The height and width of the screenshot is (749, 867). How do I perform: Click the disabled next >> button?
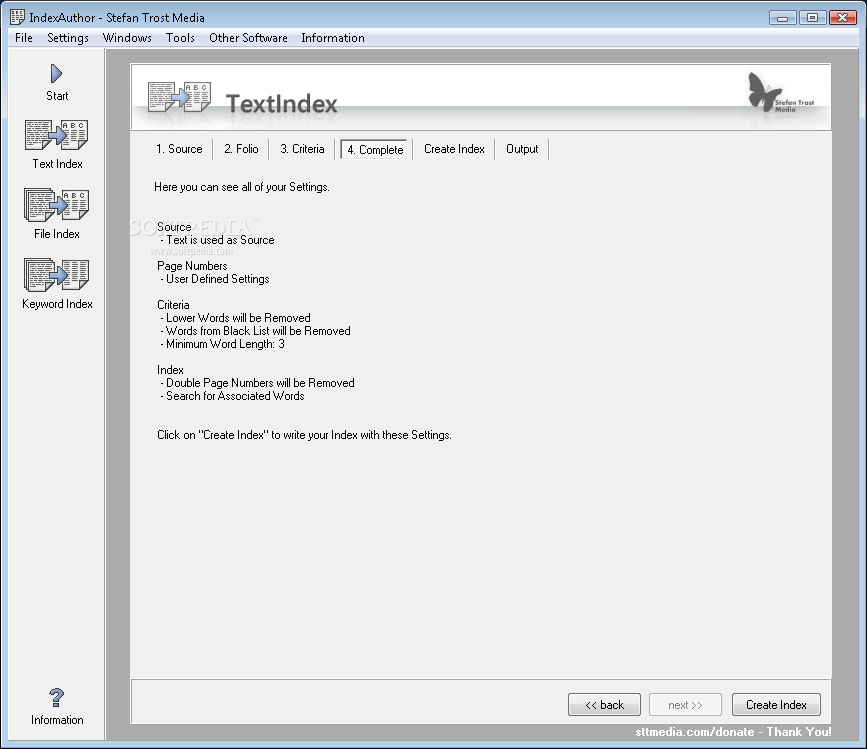pyautogui.click(x=685, y=705)
